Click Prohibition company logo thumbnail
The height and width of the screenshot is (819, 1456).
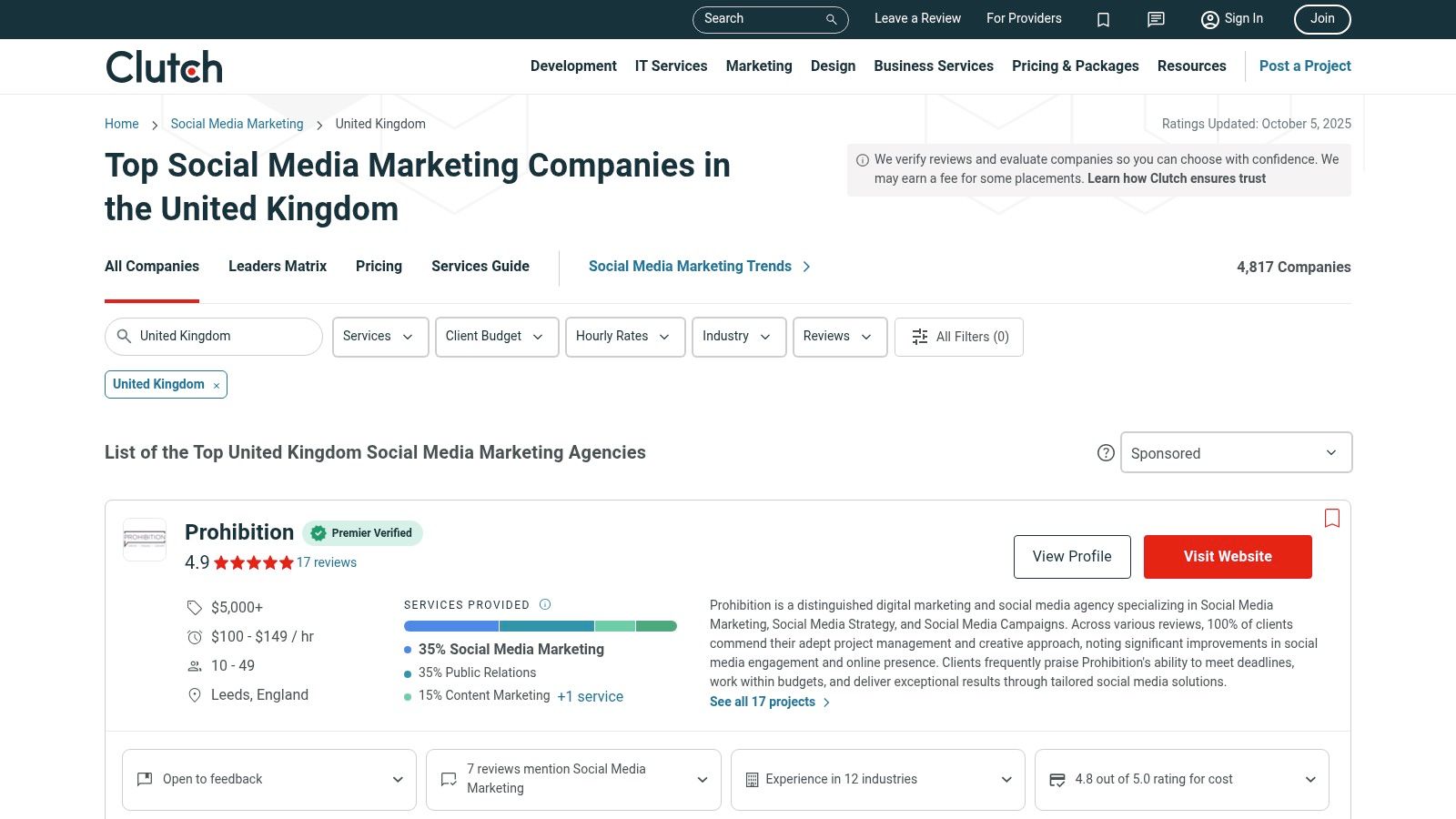145,539
